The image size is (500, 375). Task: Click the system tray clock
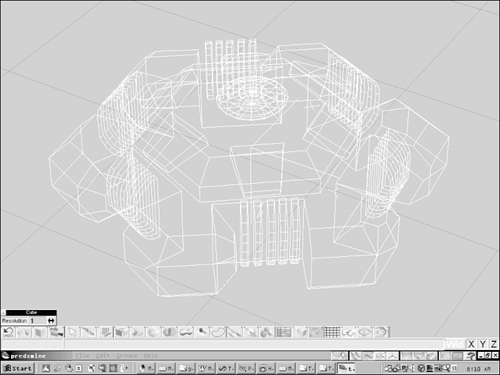pyautogui.click(x=478, y=369)
